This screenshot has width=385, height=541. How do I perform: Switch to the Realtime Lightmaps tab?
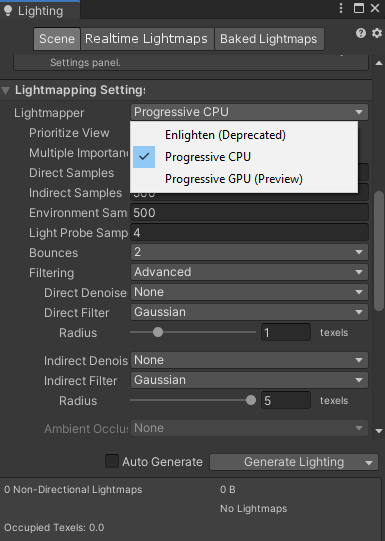146,39
